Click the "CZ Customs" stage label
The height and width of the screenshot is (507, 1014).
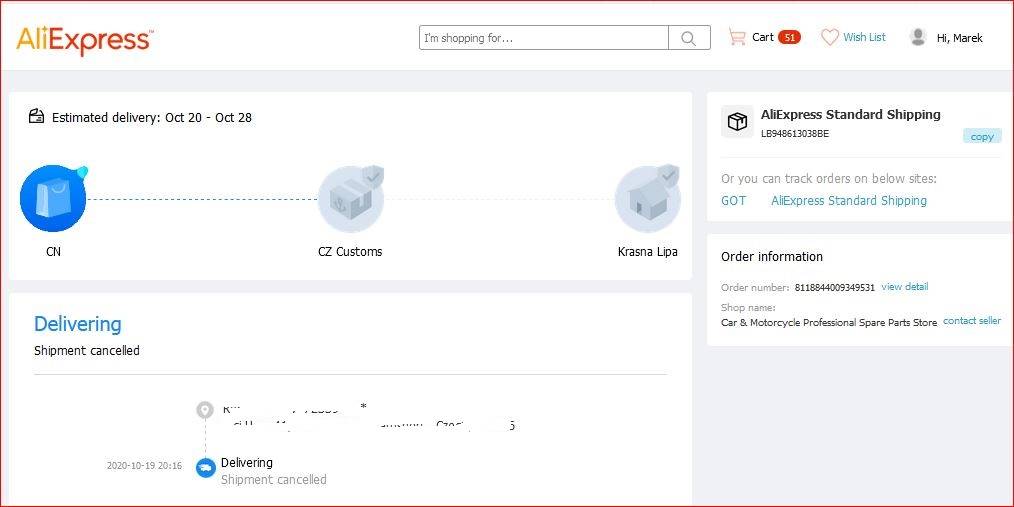point(350,252)
